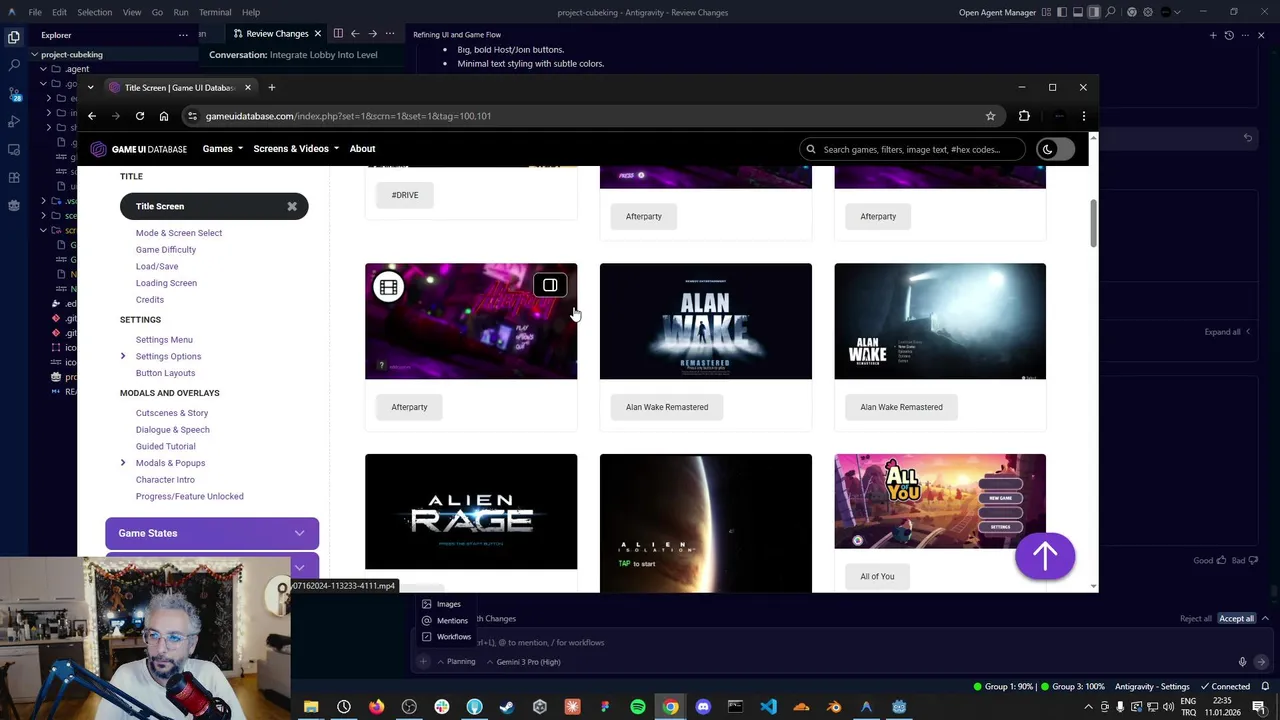Open Mode & Game Select filter
Viewport: 1280px width, 720px height.
[x=179, y=233]
